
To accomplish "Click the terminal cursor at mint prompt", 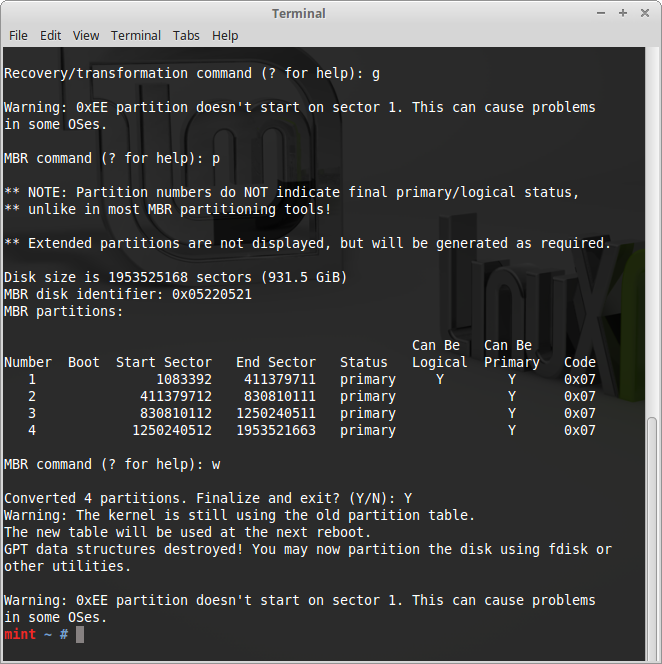I will pyautogui.click(x=80, y=634).
